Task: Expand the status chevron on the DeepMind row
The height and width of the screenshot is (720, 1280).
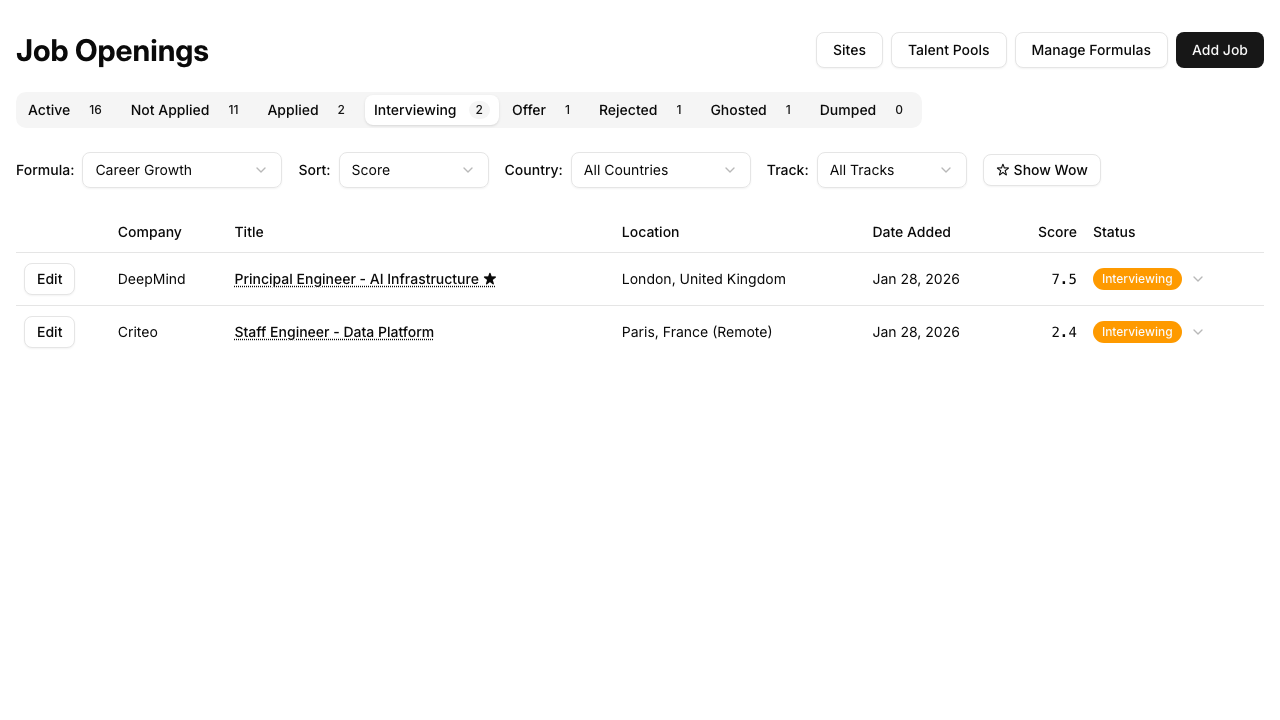Action: click(1198, 279)
